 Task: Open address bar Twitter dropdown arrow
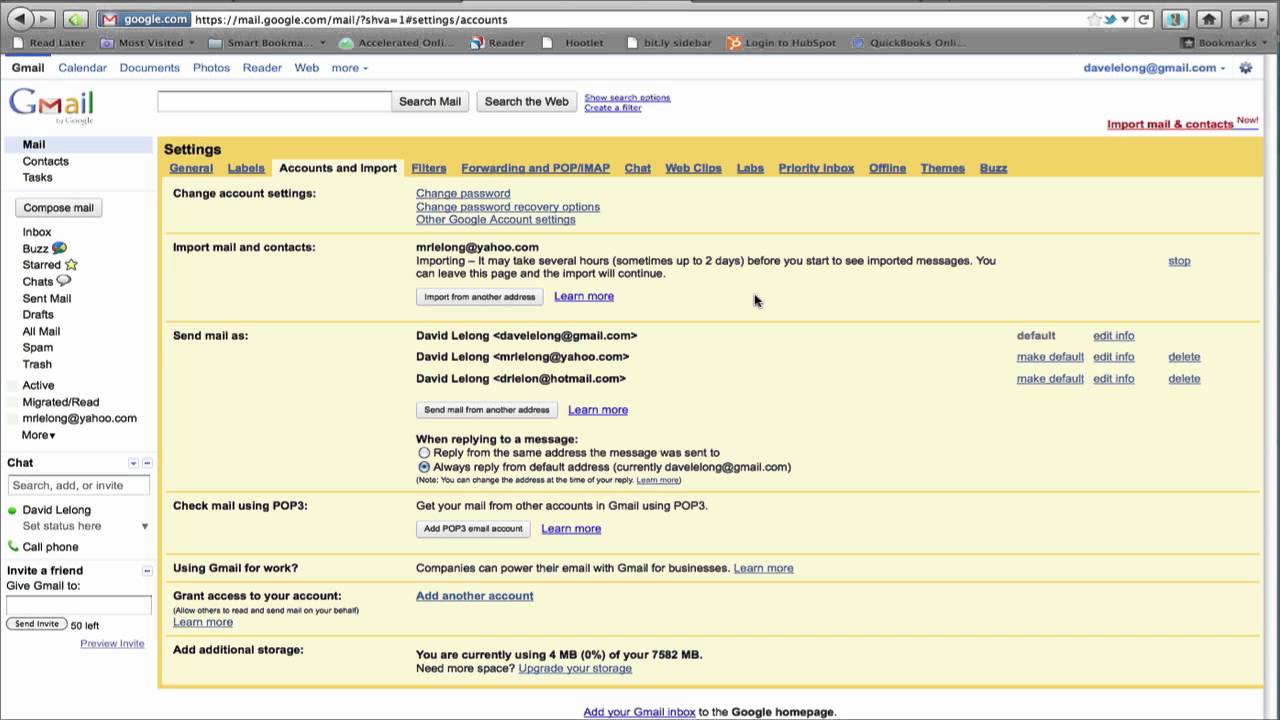(x=1125, y=19)
